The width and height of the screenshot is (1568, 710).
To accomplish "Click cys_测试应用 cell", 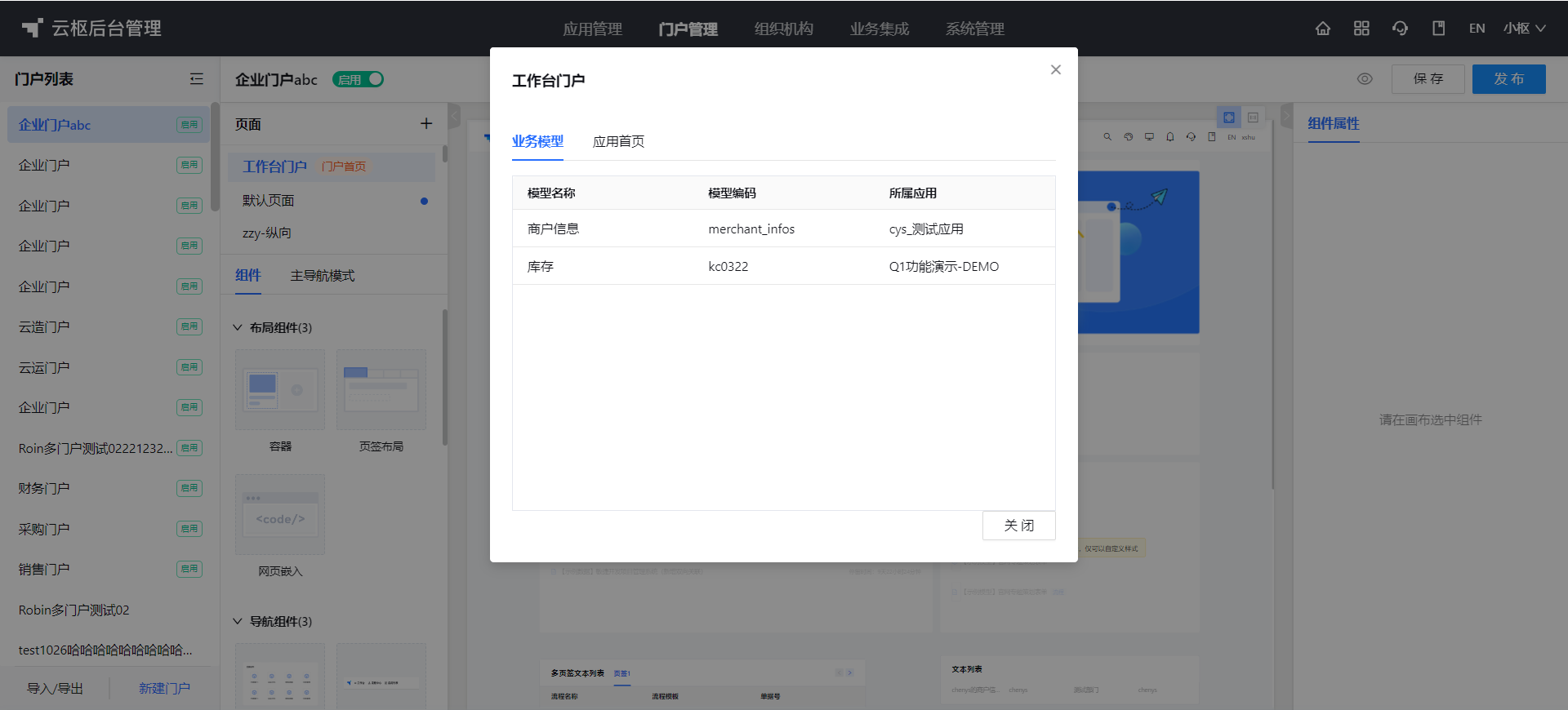I will point(926,229).
